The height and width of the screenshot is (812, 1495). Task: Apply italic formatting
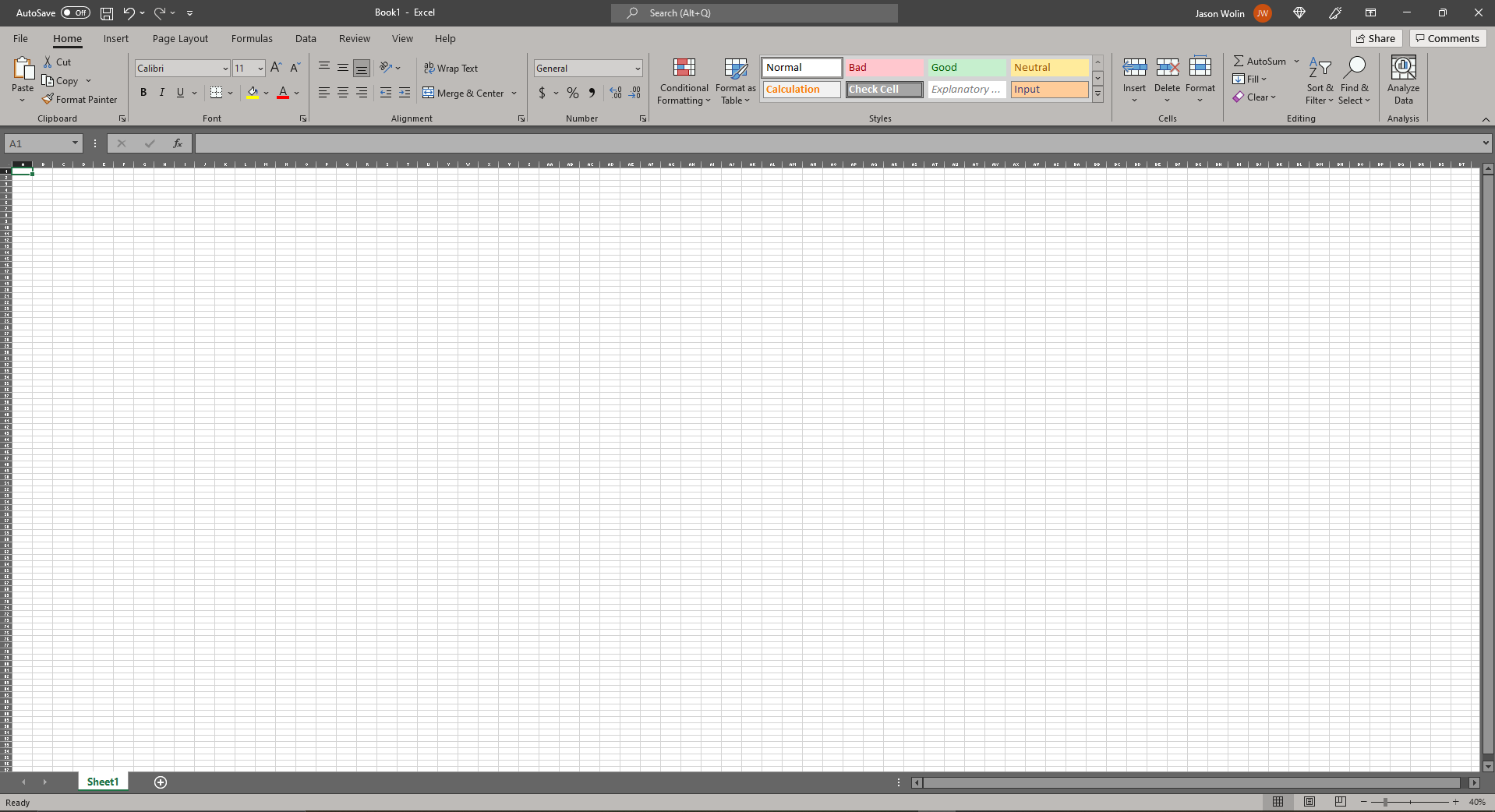coord(161,93)
